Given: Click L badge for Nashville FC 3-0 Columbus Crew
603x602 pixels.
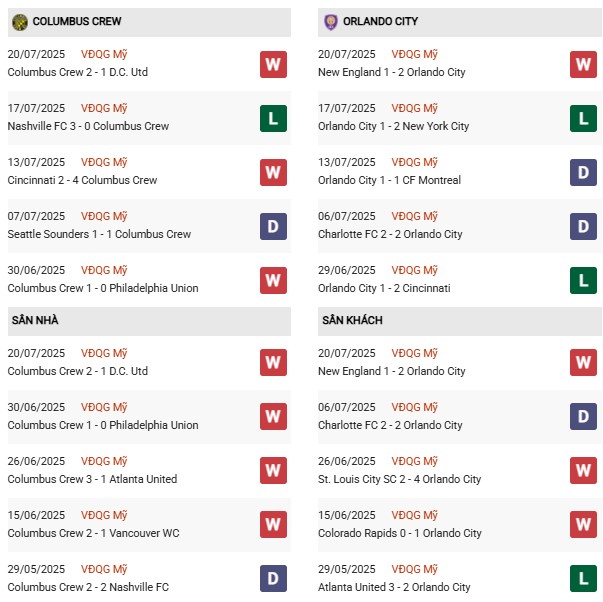Looking at the screenshot, I should click(x=273, y=118).
